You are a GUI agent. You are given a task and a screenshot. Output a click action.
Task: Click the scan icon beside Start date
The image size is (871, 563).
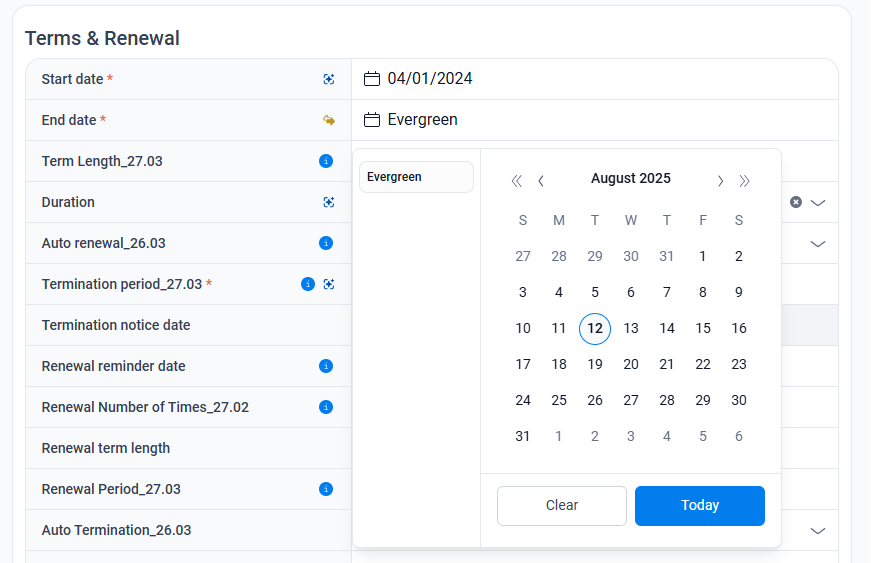click(328, 79)
